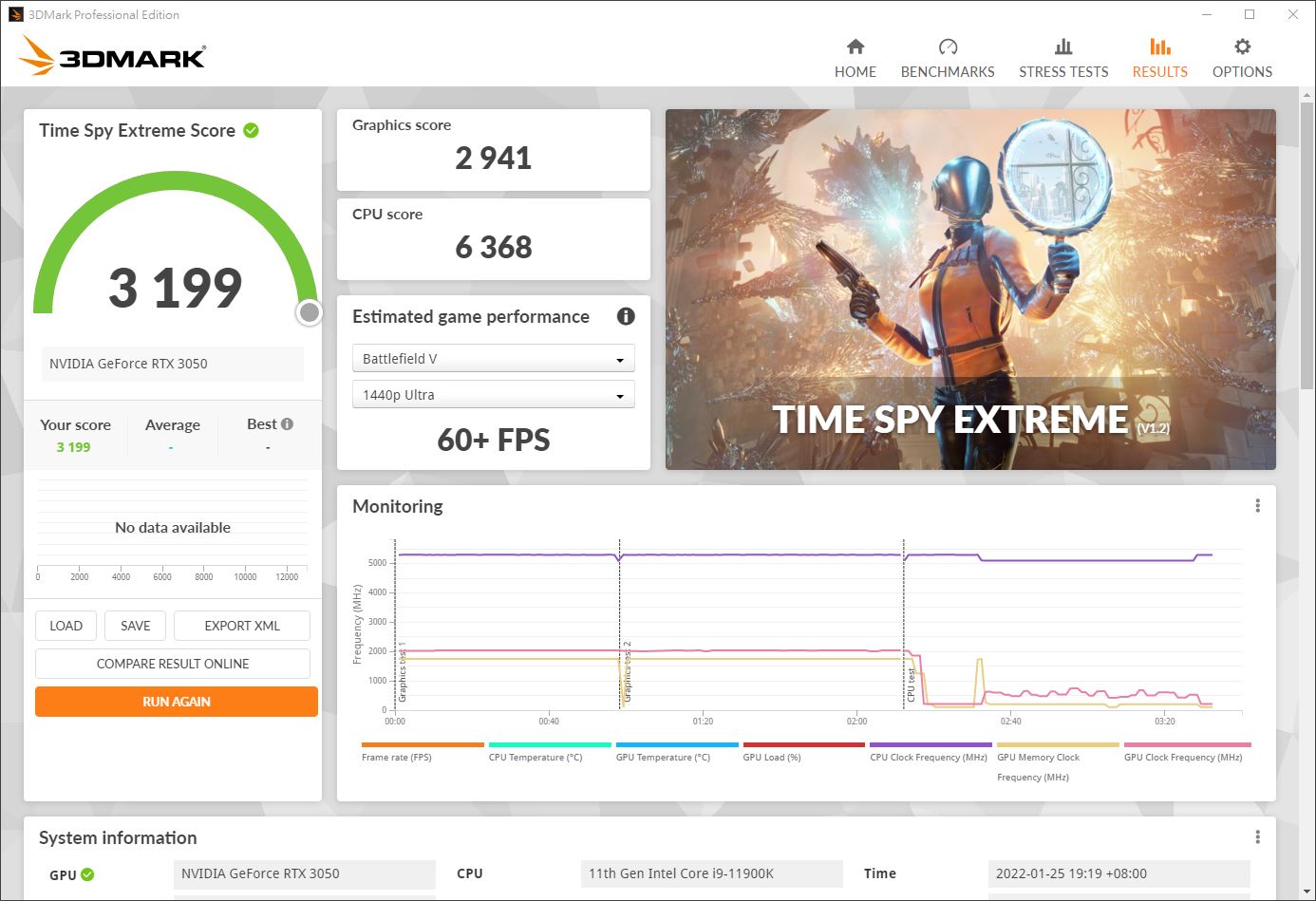Click the 11th Gen Intel Core i9-11900K field
This screenshot has width=1316, height=901.
(711, 873)
